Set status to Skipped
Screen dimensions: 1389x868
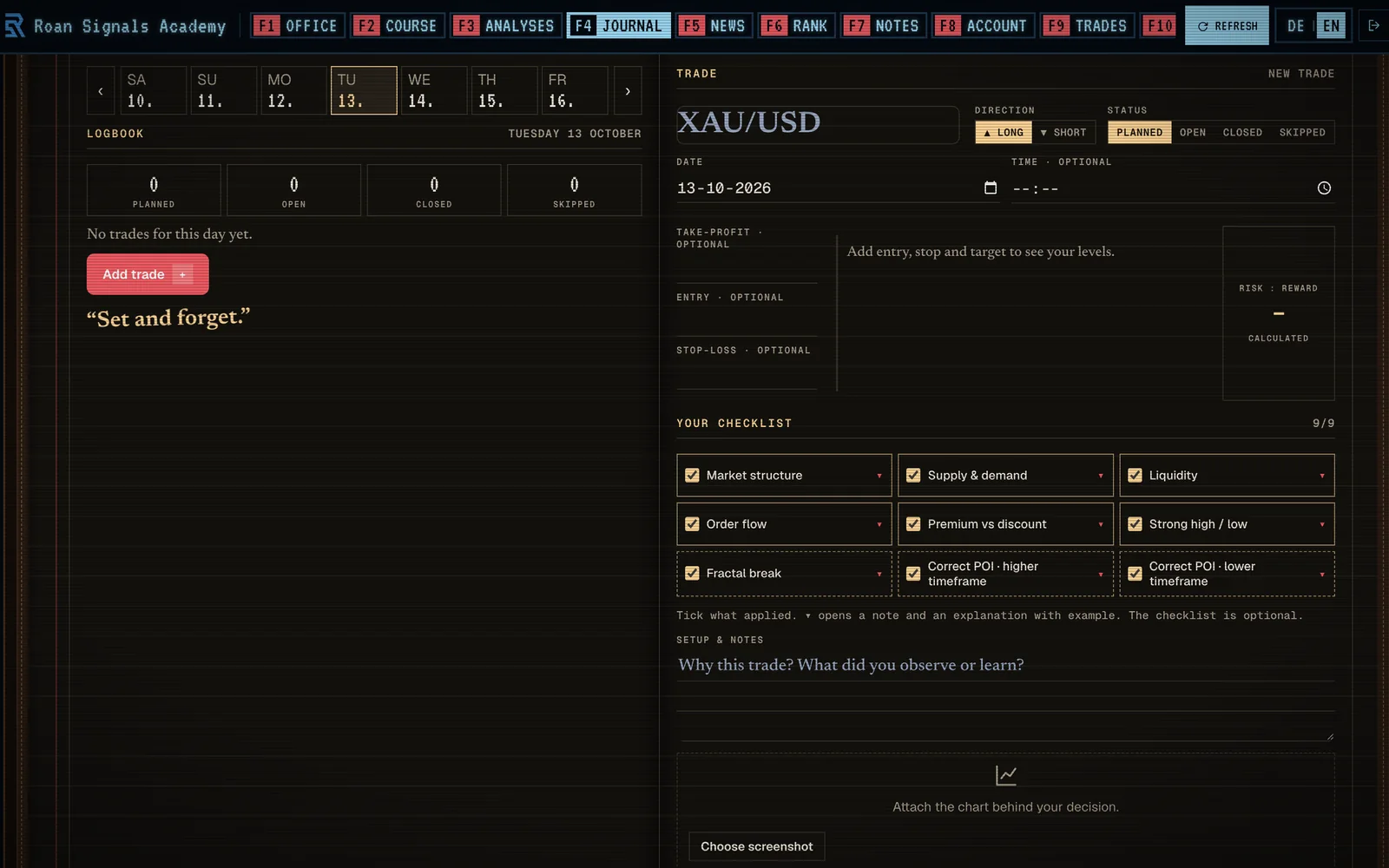pos(1302,133)
